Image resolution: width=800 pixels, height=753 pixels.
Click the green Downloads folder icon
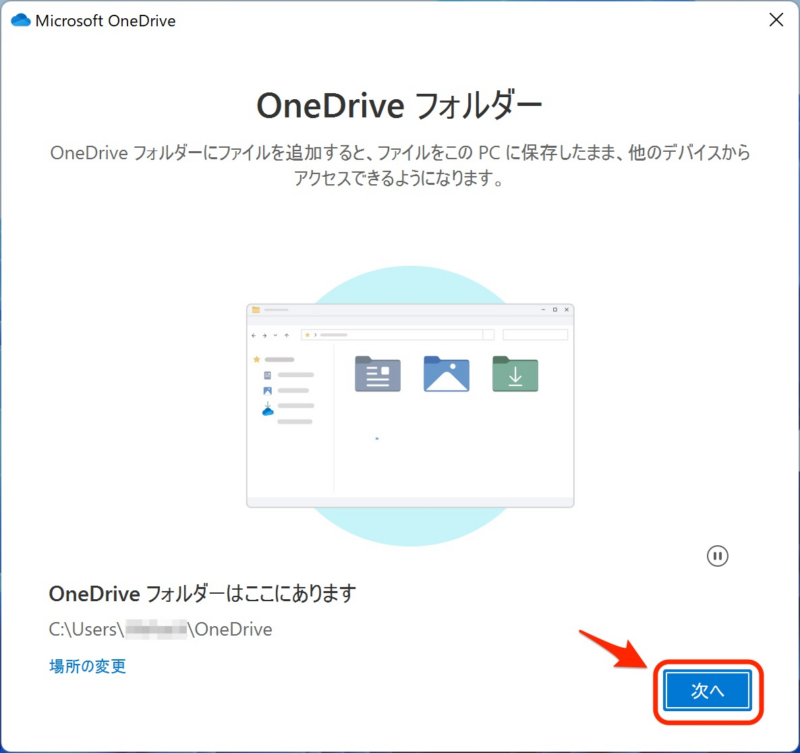click(x=515, y=373)
